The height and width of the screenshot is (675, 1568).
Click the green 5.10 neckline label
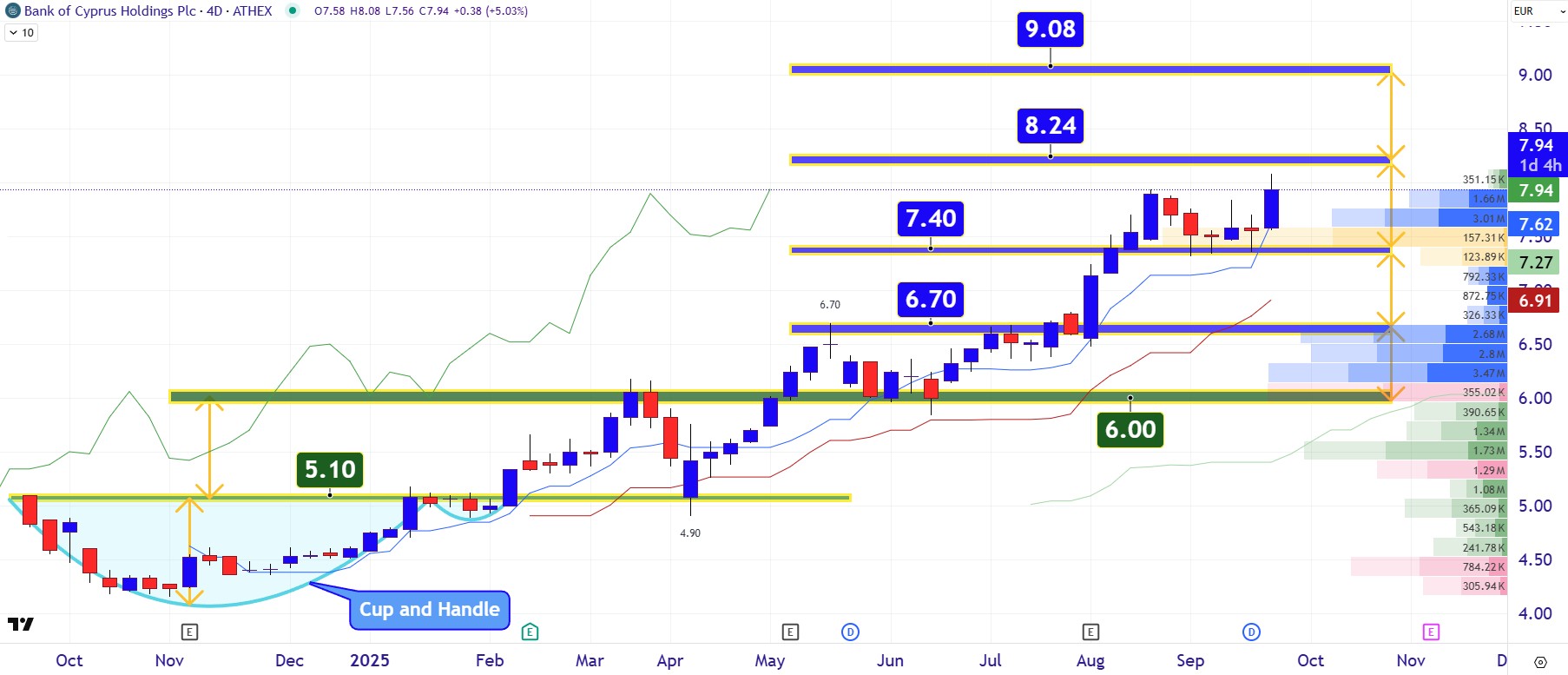(x=330, y=470)
